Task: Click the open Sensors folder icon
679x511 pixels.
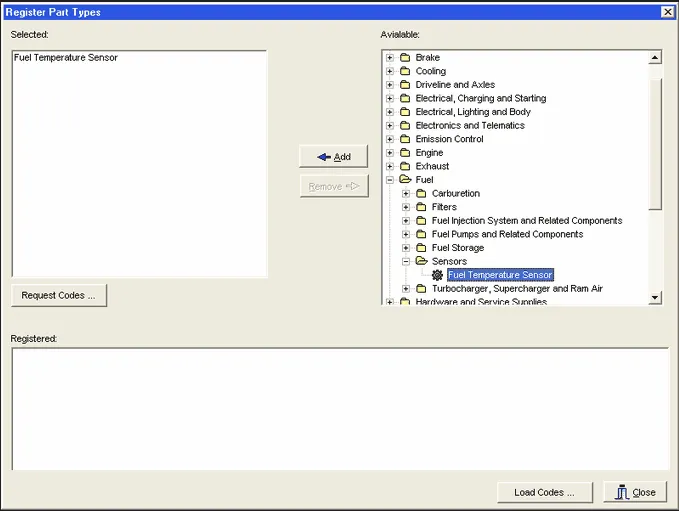Action: [x=421, y=261]
